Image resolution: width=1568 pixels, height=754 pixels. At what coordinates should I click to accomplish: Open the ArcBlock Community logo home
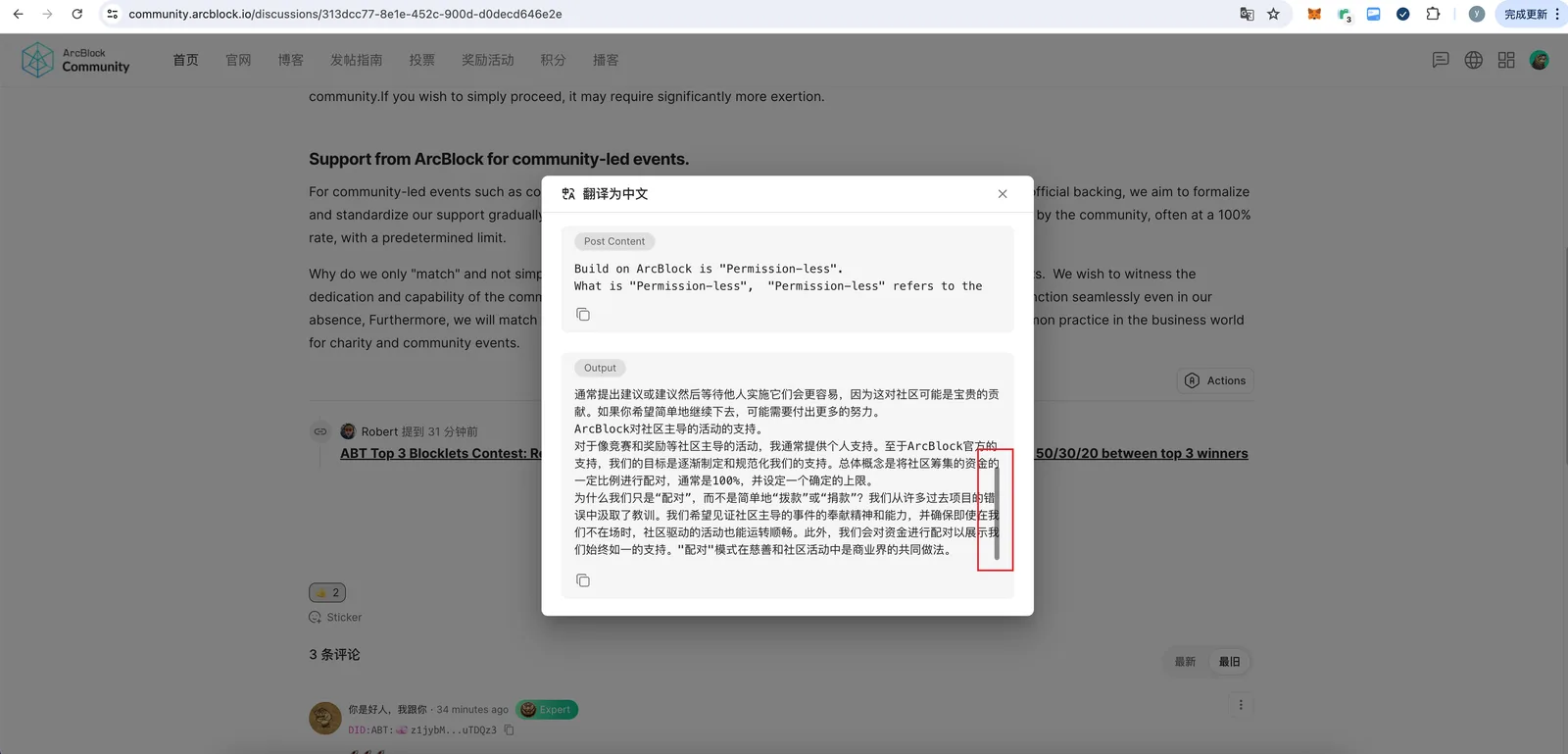click(75, 60)
